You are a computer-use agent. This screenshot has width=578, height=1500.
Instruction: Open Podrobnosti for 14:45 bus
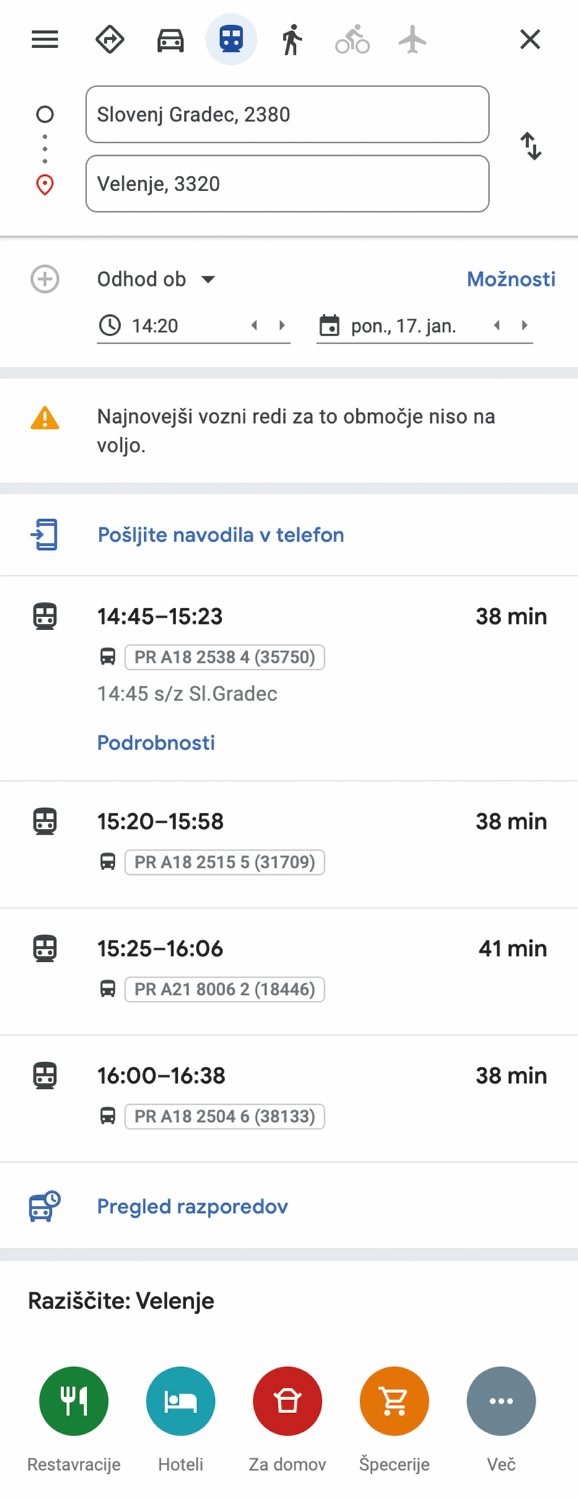tap(156, 742)
